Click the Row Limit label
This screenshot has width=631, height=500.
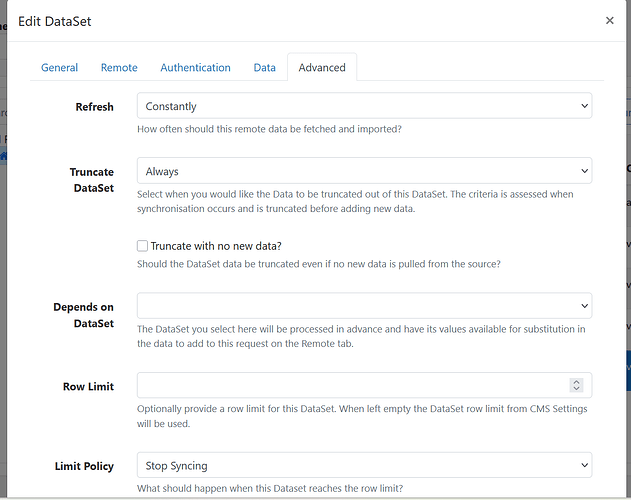[x=89, y=386]
